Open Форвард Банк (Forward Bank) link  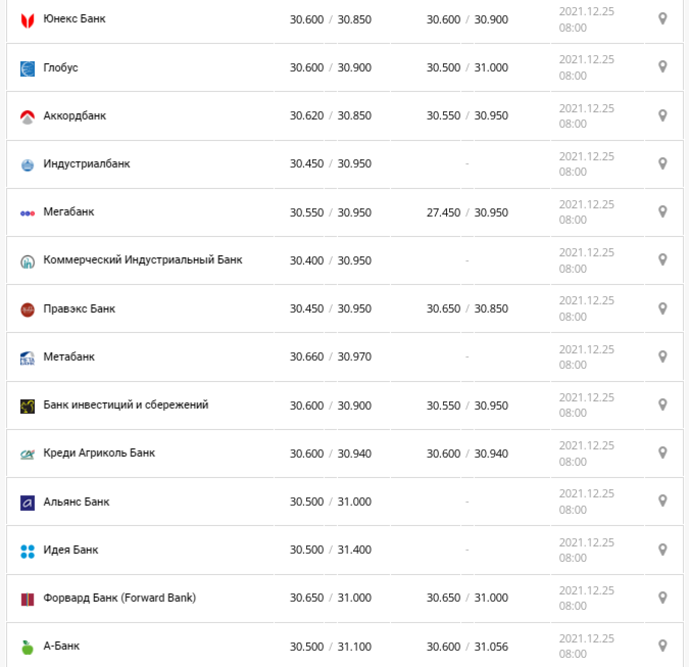(120, 598)
